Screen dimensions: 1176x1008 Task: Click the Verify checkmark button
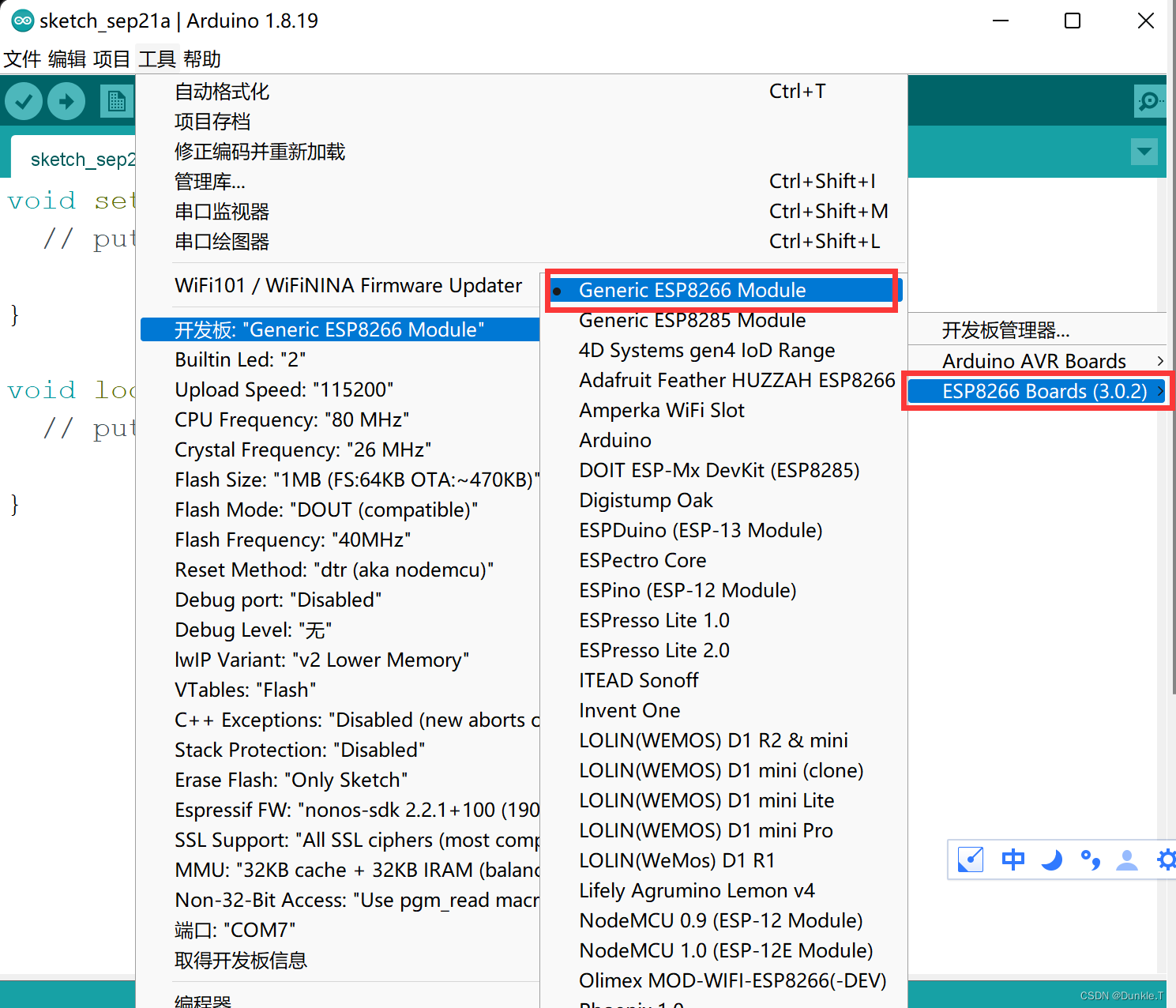24,101
